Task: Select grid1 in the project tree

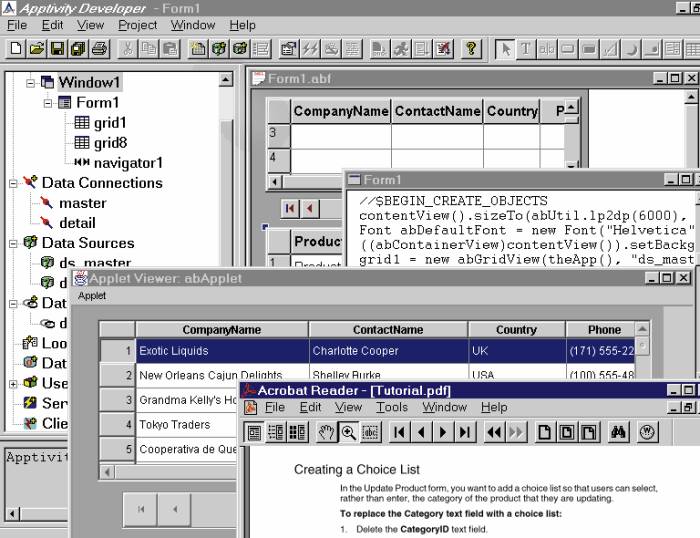Action: coord(109,123)
